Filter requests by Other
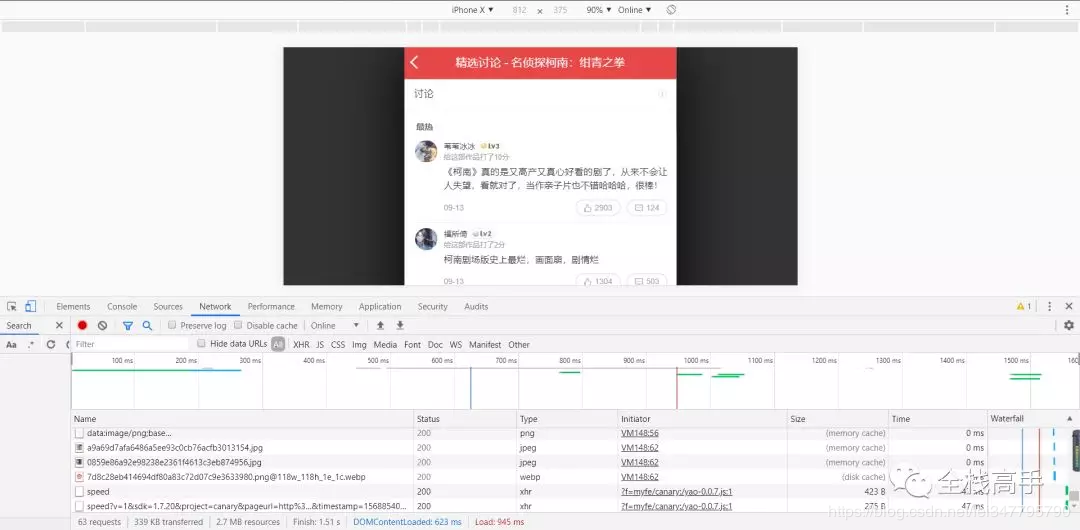 tap(519, 345)
